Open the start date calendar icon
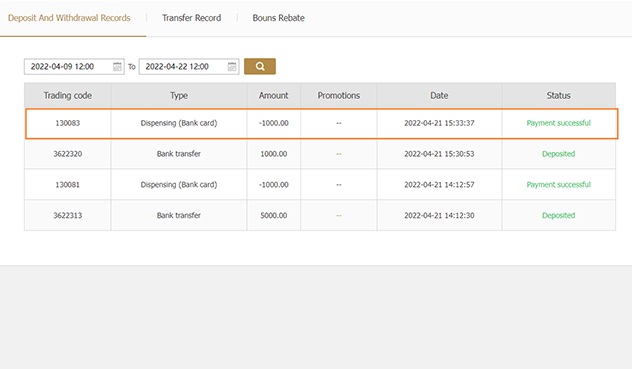The height and width of the screenshot is (369, 632). (117, 67)
